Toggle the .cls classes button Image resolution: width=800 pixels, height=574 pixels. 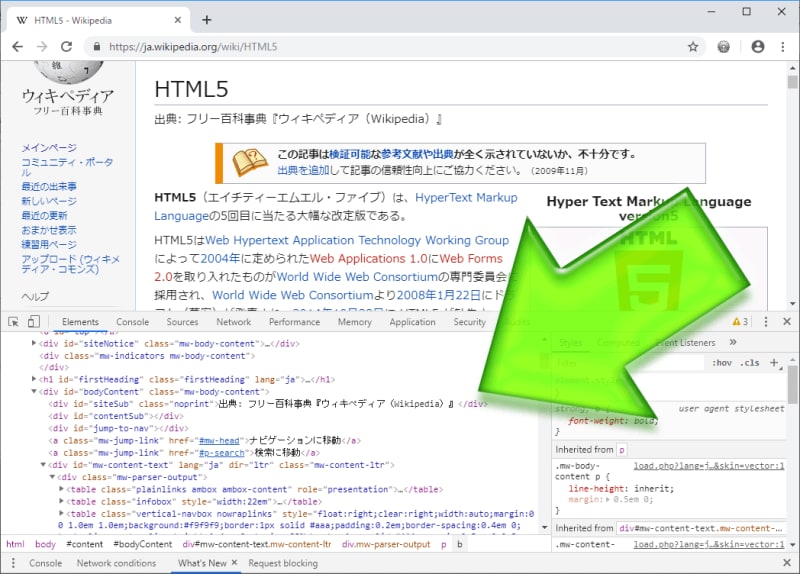click(750, 363)
